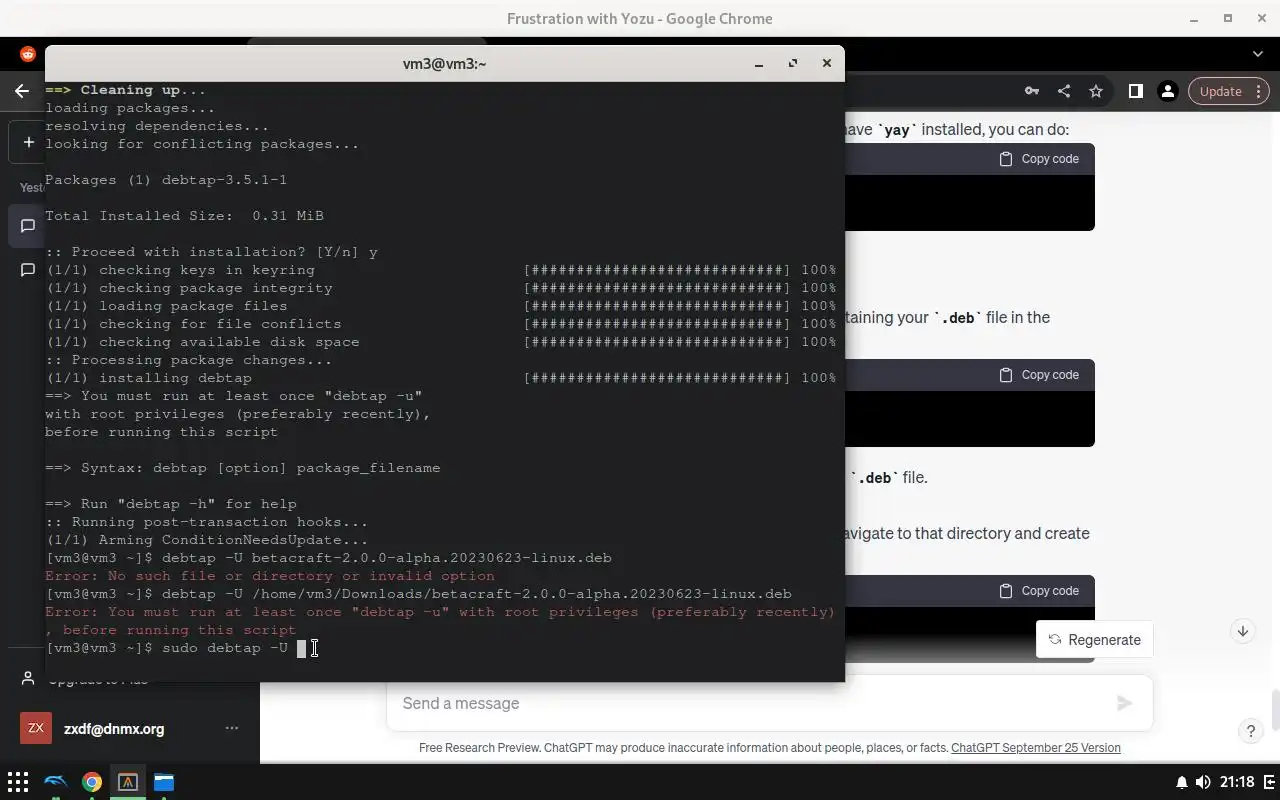Click the Regenerate button
Image resolution: width=1280 pixels, height=800 pixels.
click(x=1094, y=640)
